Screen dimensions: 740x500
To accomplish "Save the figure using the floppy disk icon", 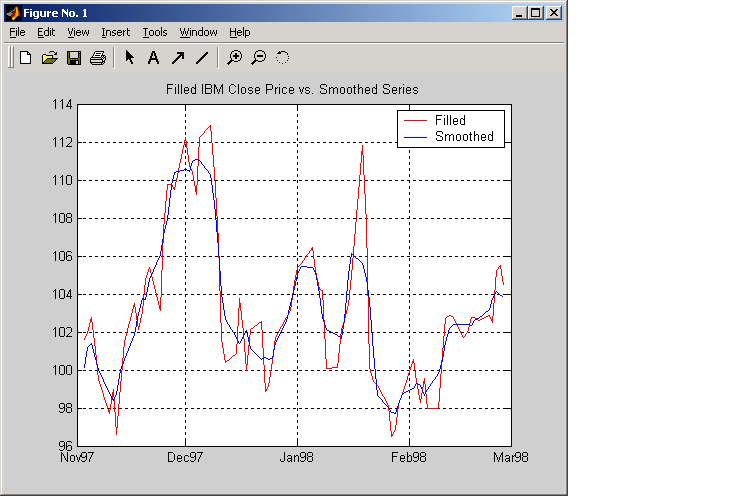I will 73,58.
